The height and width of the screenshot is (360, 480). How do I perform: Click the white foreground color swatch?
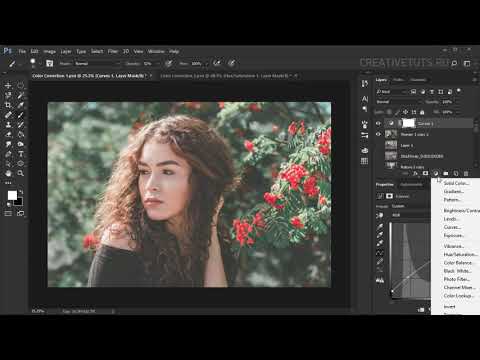[x=12, y=195]
